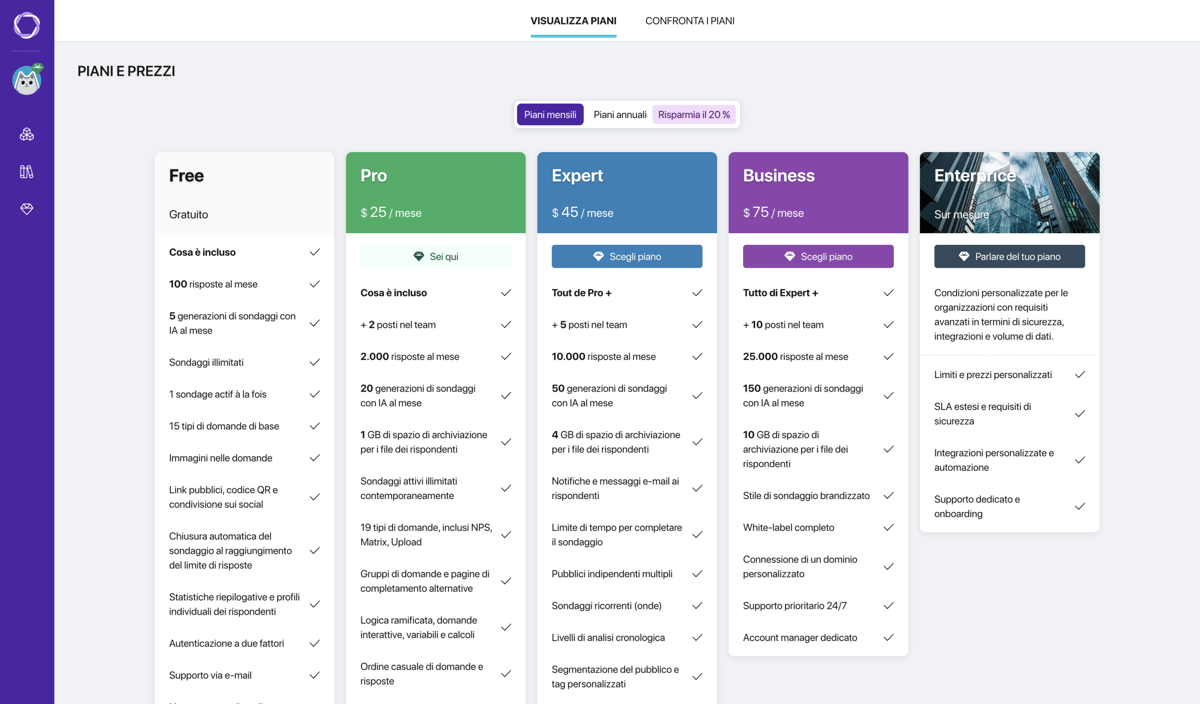Click the checkmark next to 25.000 risposte al mese
The height and width of the screenshot is (704, 1200).
888,357
